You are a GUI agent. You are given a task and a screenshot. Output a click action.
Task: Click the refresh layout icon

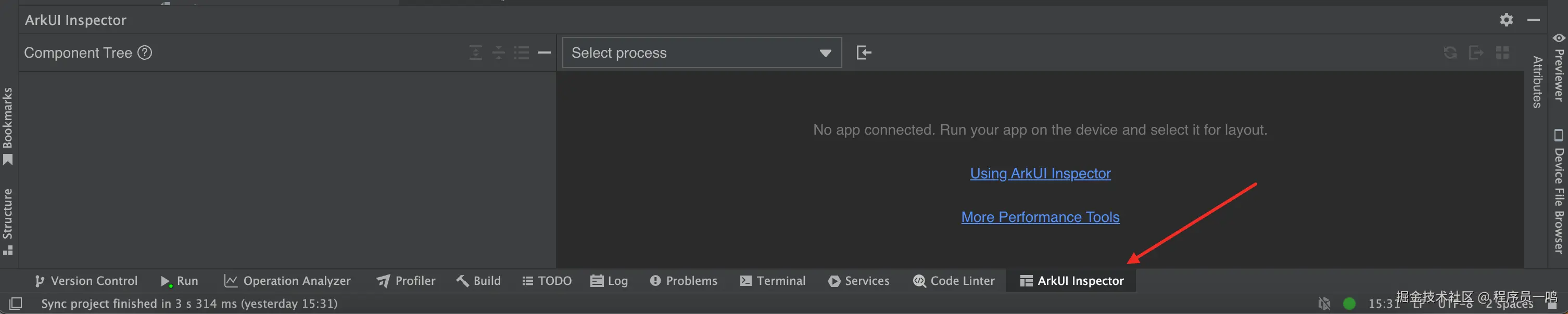click(x=1450, y=53)
